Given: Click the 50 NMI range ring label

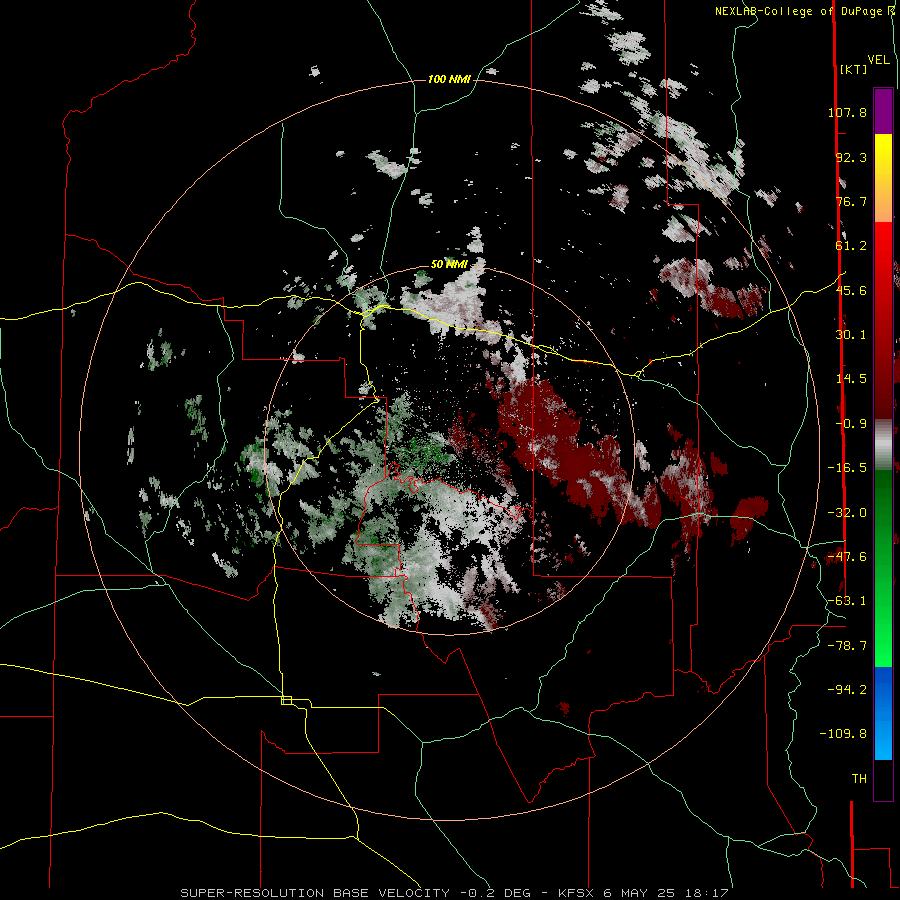Looking at the screenshot, I should pos(449,264).
